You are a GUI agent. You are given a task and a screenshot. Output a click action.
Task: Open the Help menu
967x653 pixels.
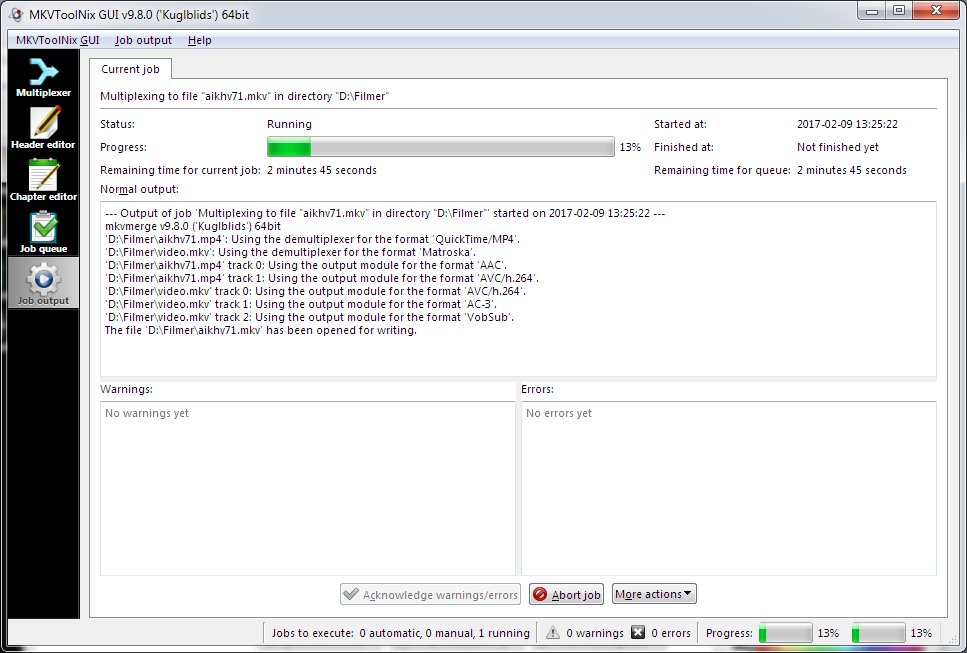tap(200, 40)
